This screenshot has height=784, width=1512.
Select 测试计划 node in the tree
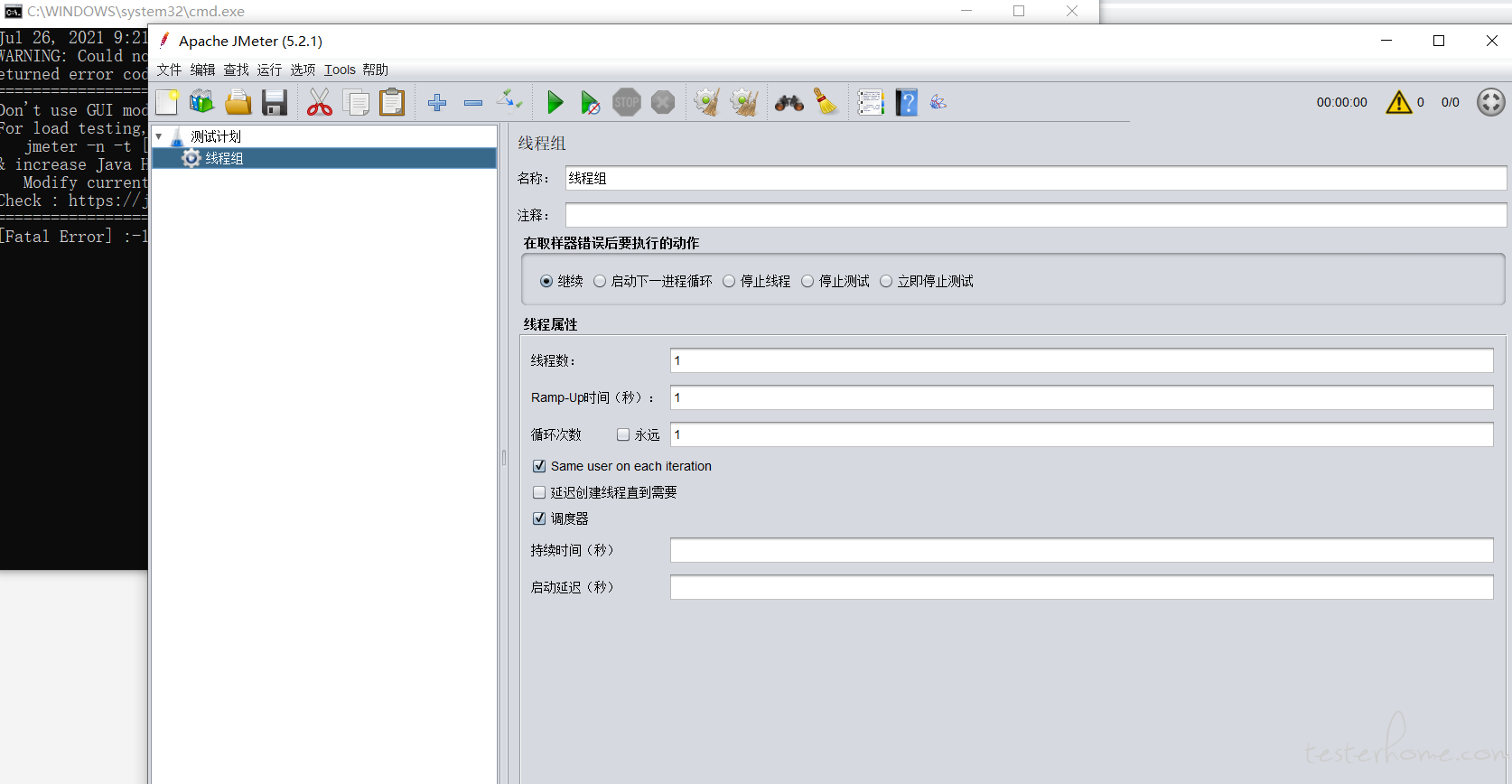(x=216, y=136)
